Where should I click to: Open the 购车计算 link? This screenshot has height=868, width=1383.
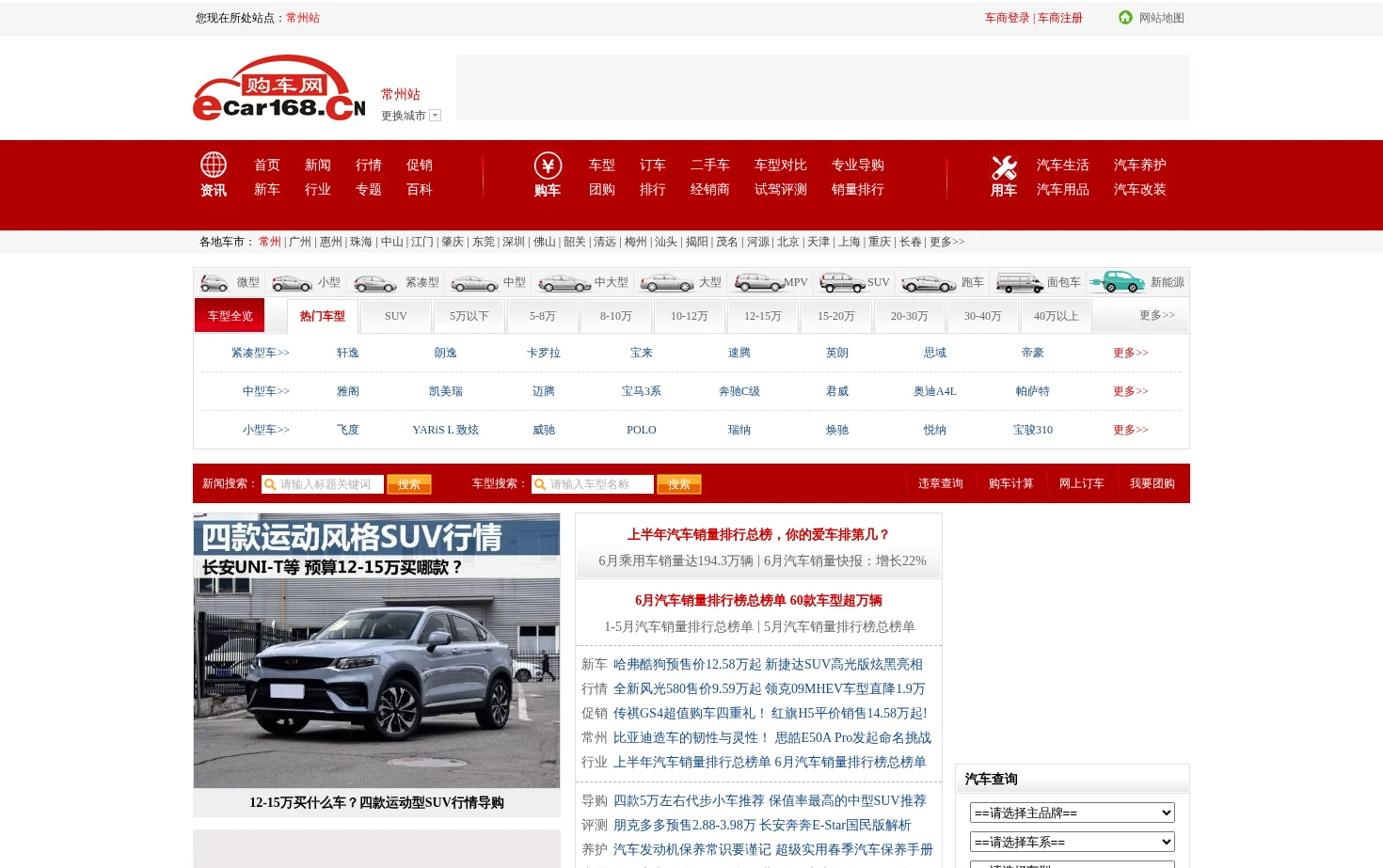pos(1011,483)
